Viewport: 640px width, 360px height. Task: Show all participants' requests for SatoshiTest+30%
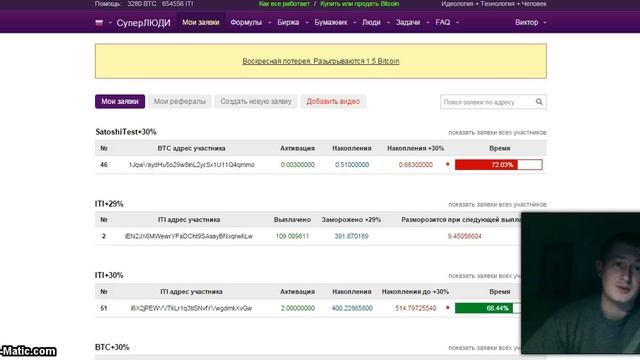497,133
